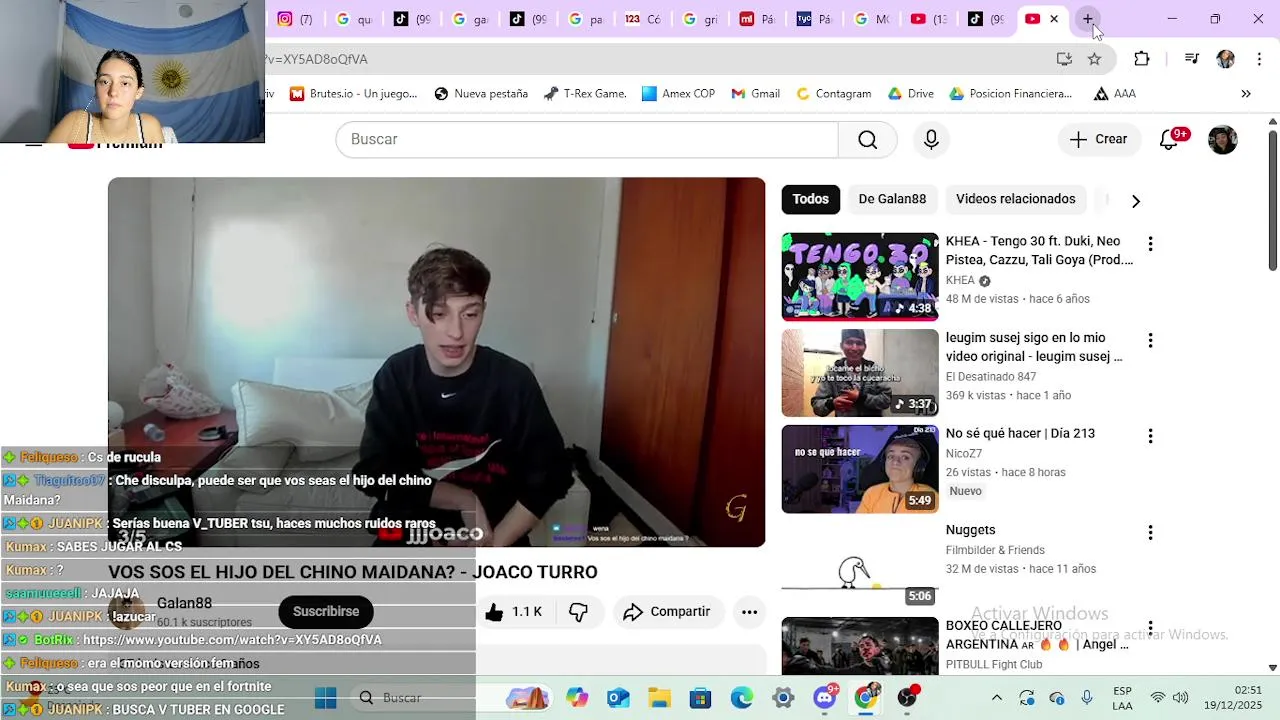This screenshot has height=720, width=1280.
Task: Open the BOXEO CALLEJERO ARGENTINA video thumbnail
Action: tap(860, 646)
